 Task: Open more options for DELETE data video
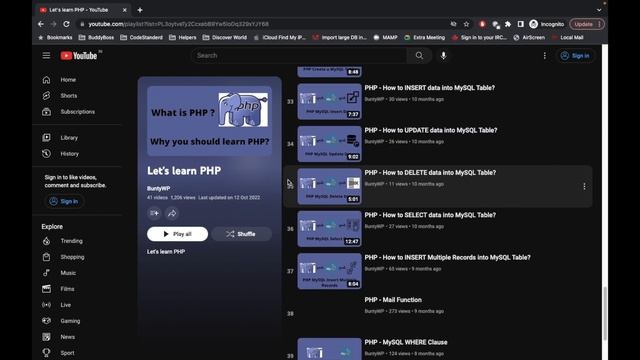click(584, 187)
